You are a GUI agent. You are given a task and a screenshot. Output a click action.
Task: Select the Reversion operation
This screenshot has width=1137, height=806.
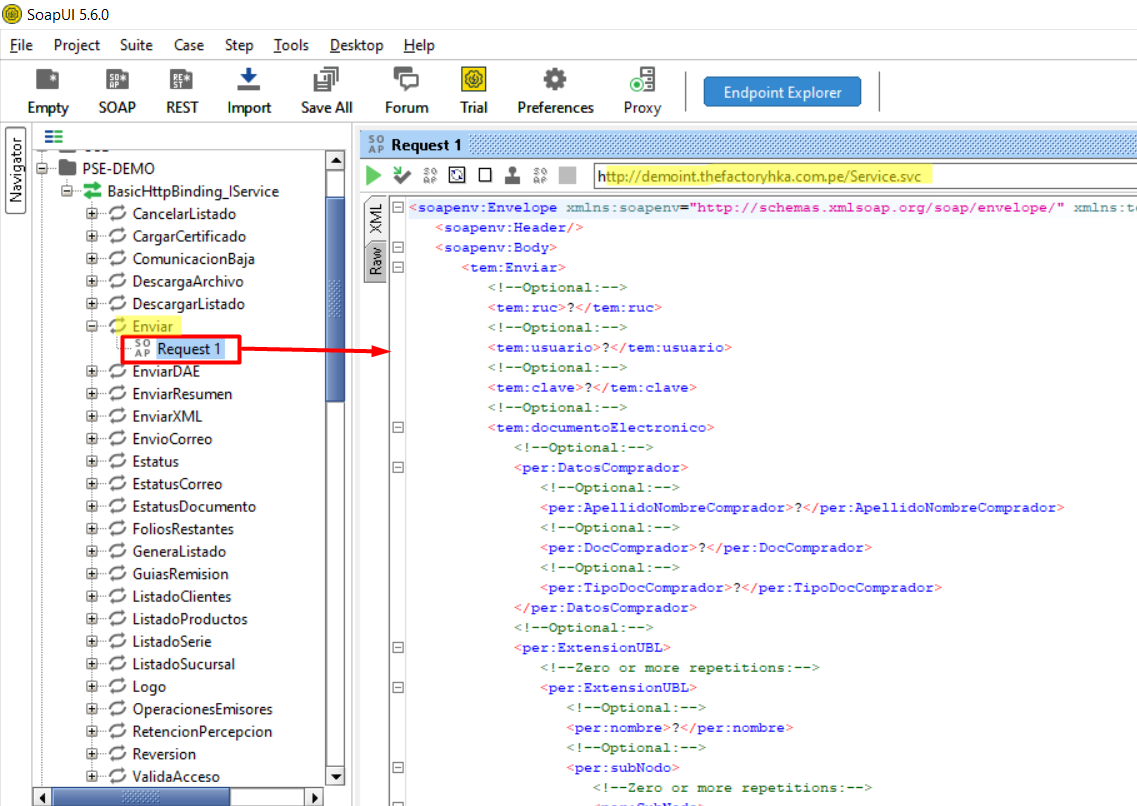tap(164, 754)
